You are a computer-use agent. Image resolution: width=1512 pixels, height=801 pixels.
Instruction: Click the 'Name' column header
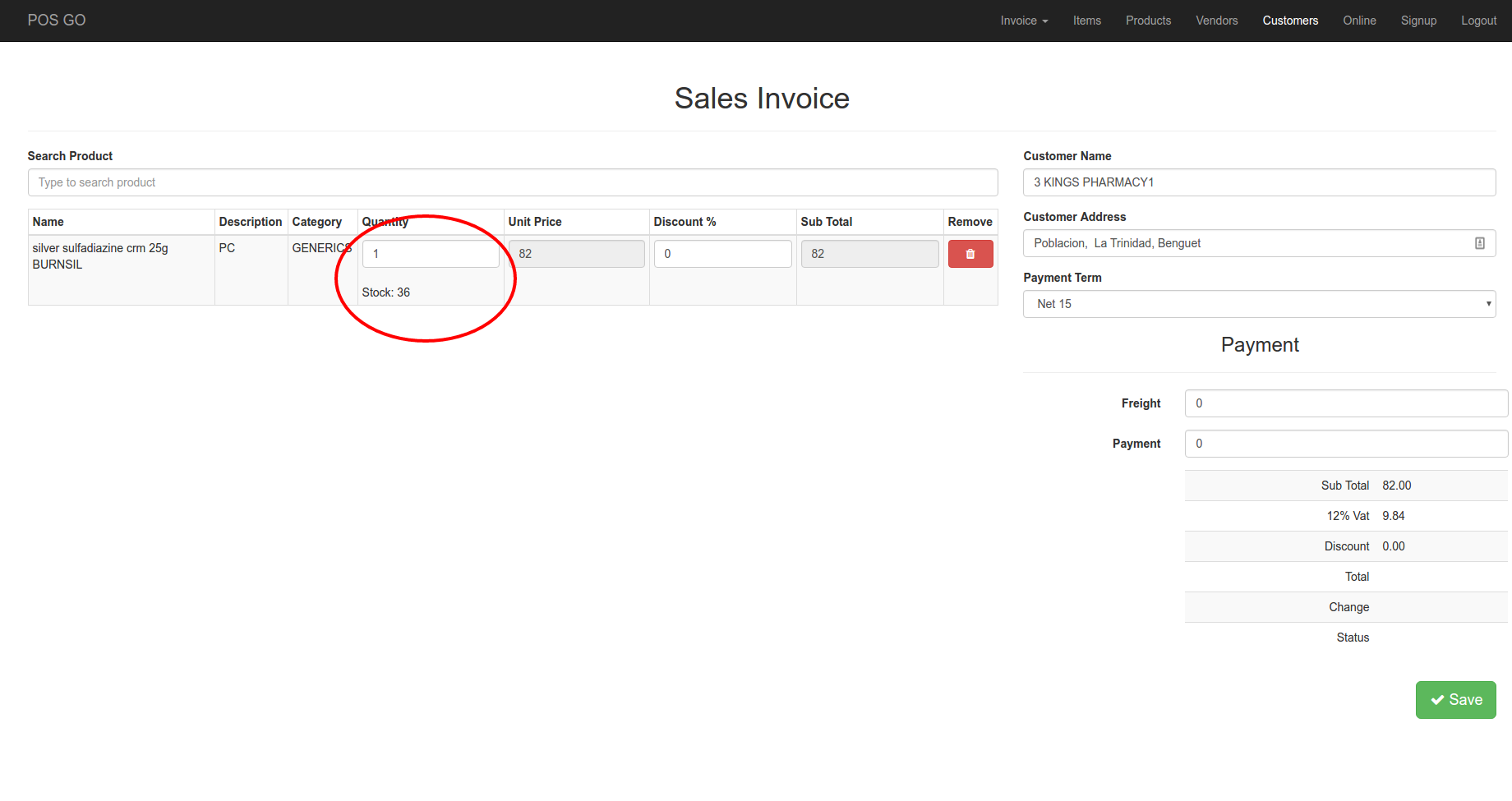click(48, 222)
